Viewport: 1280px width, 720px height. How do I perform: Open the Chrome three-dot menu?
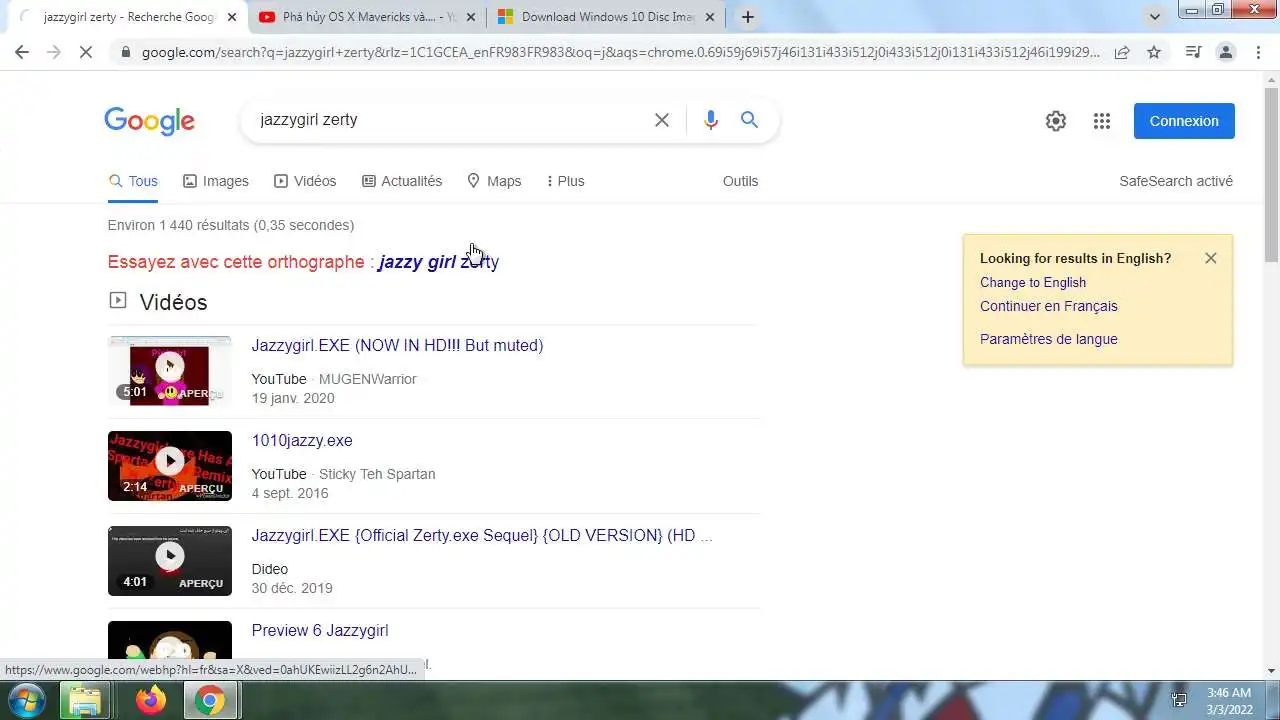point(1257,52)
